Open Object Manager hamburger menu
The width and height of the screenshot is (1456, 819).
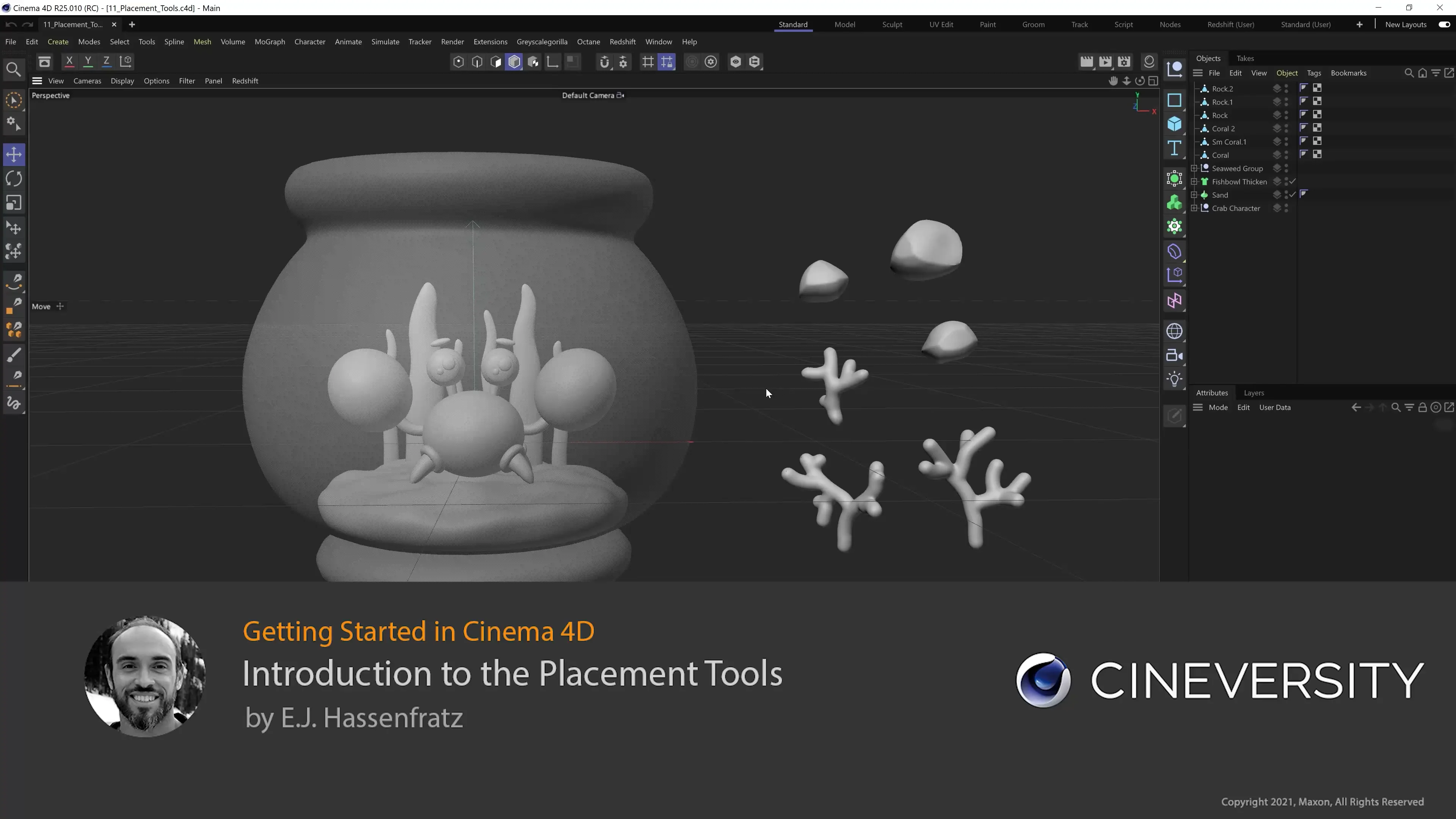click(x=1198, y=73)
